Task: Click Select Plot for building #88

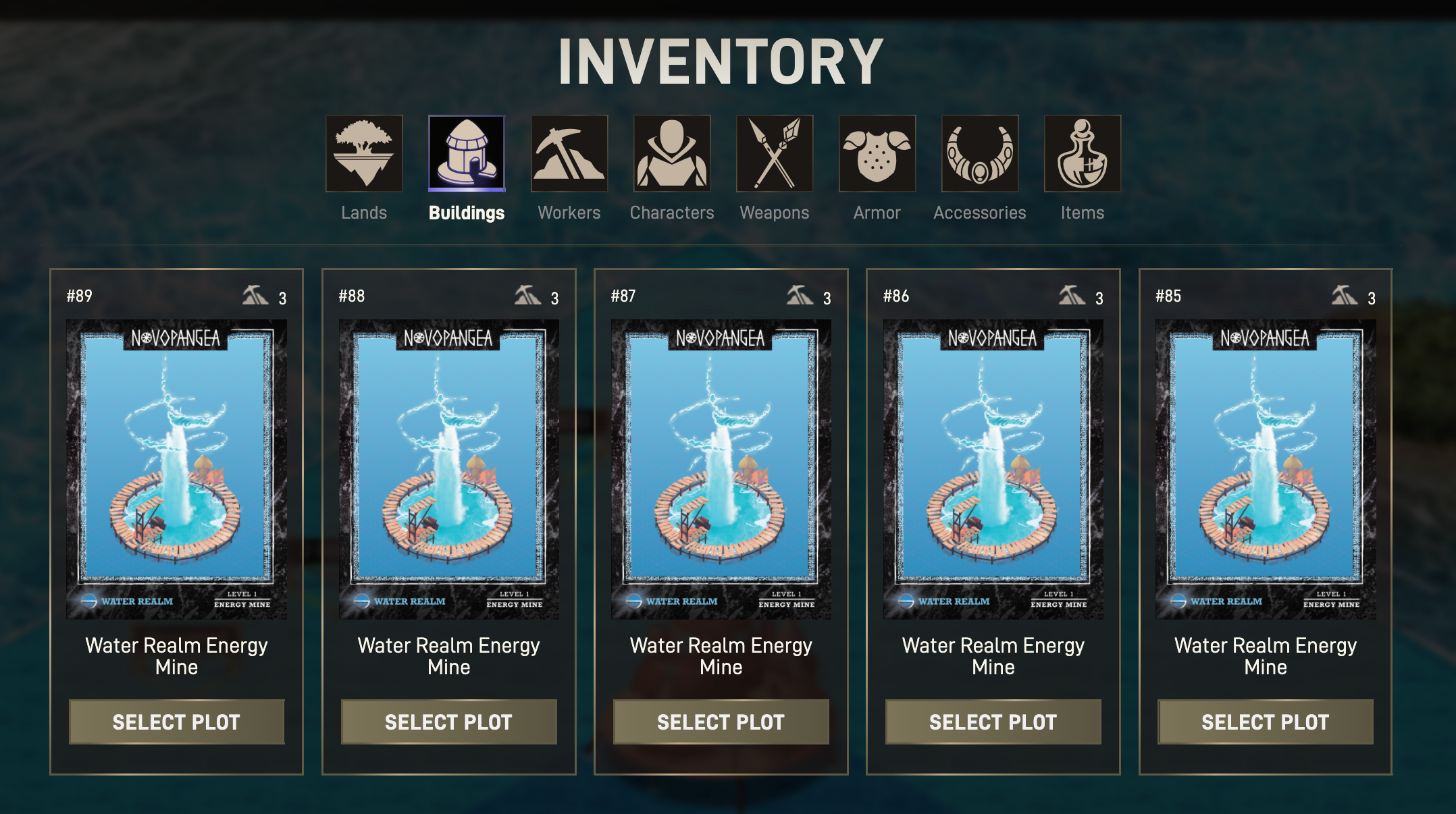Action: [449, 722]
